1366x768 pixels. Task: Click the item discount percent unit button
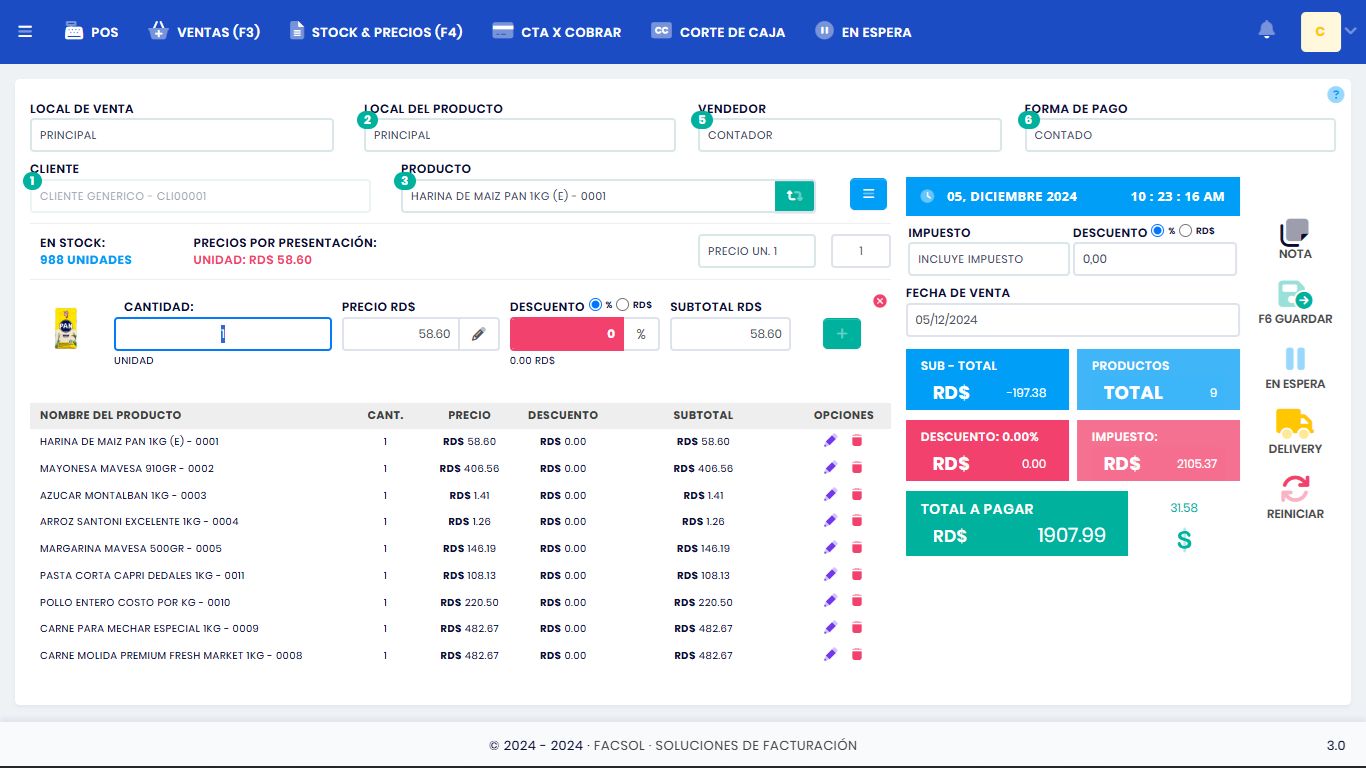pos(642,334)
